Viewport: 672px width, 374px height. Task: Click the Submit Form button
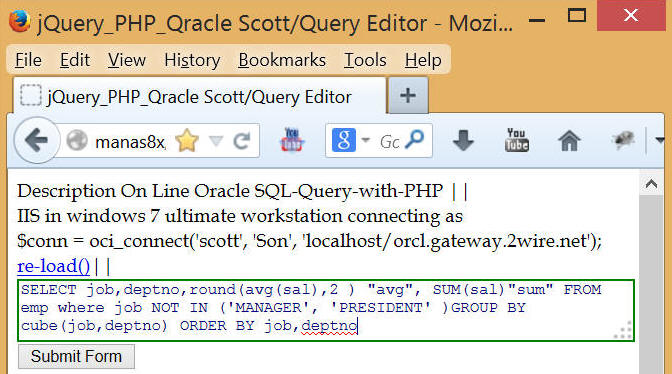click(x=76, y=356)
